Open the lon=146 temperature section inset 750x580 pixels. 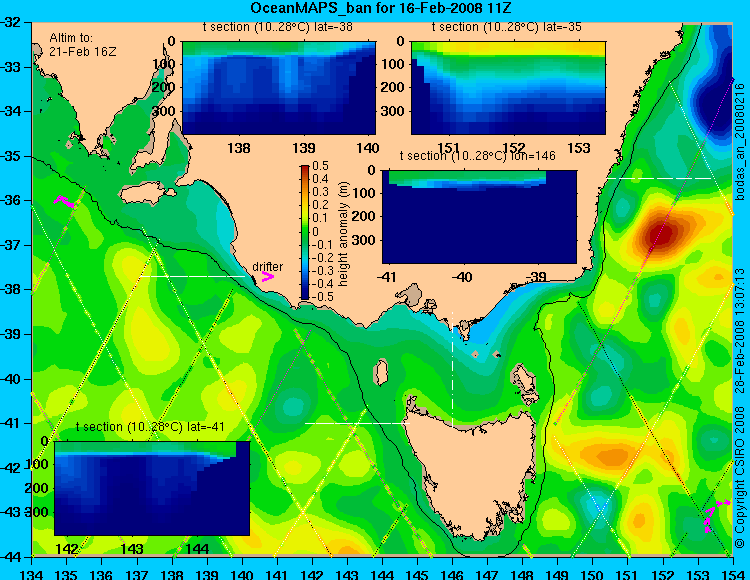point(479,217)
